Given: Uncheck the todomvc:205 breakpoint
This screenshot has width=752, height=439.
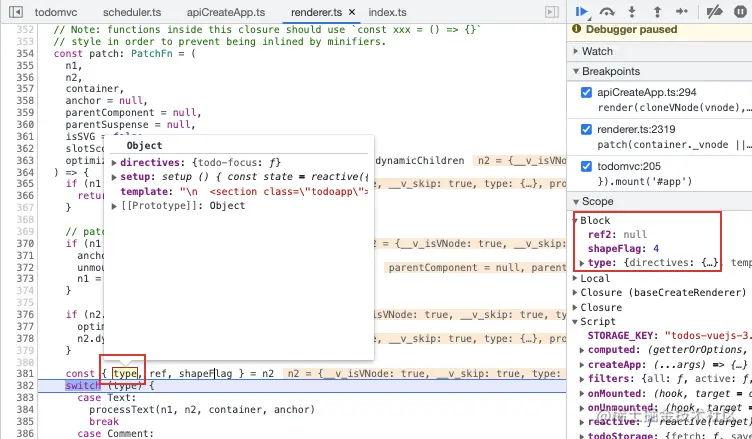Looking at the screenshot, I should click(x=586, y=166).
